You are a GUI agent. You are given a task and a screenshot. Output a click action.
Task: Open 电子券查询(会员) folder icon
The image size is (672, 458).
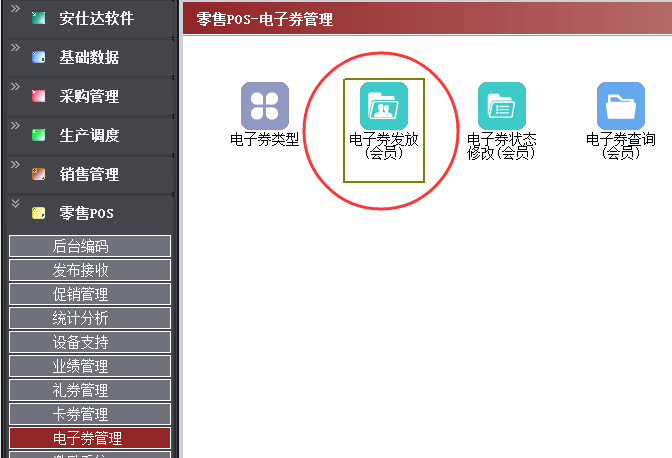point(621,106)
